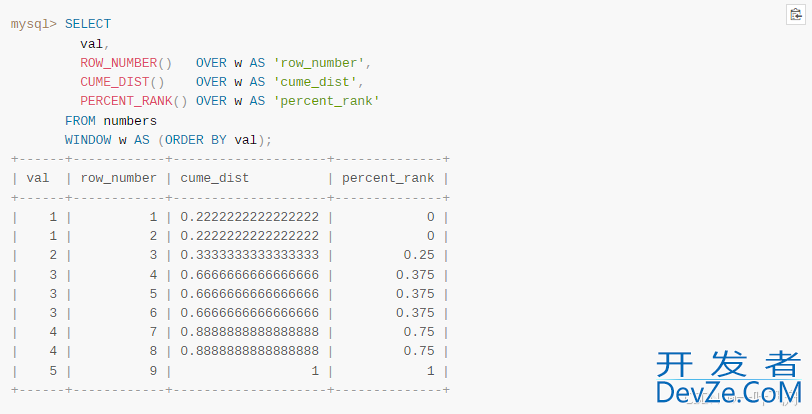The width and height of the screenshot is (812, 414).
Task: Click the val column header
Action: [38, 178]
